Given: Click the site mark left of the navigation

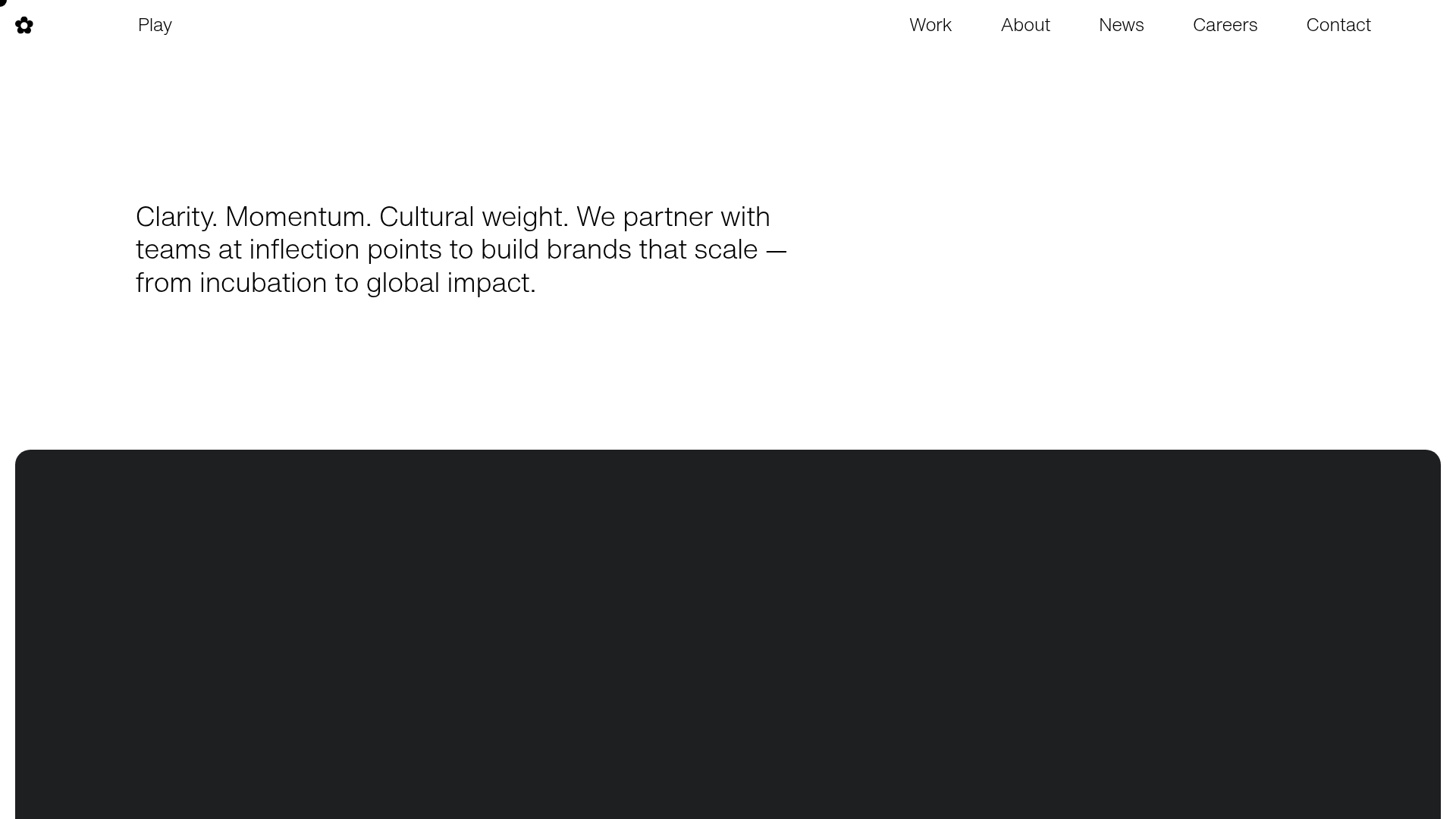Looking at the screenshot, I should tap(24, 25).
